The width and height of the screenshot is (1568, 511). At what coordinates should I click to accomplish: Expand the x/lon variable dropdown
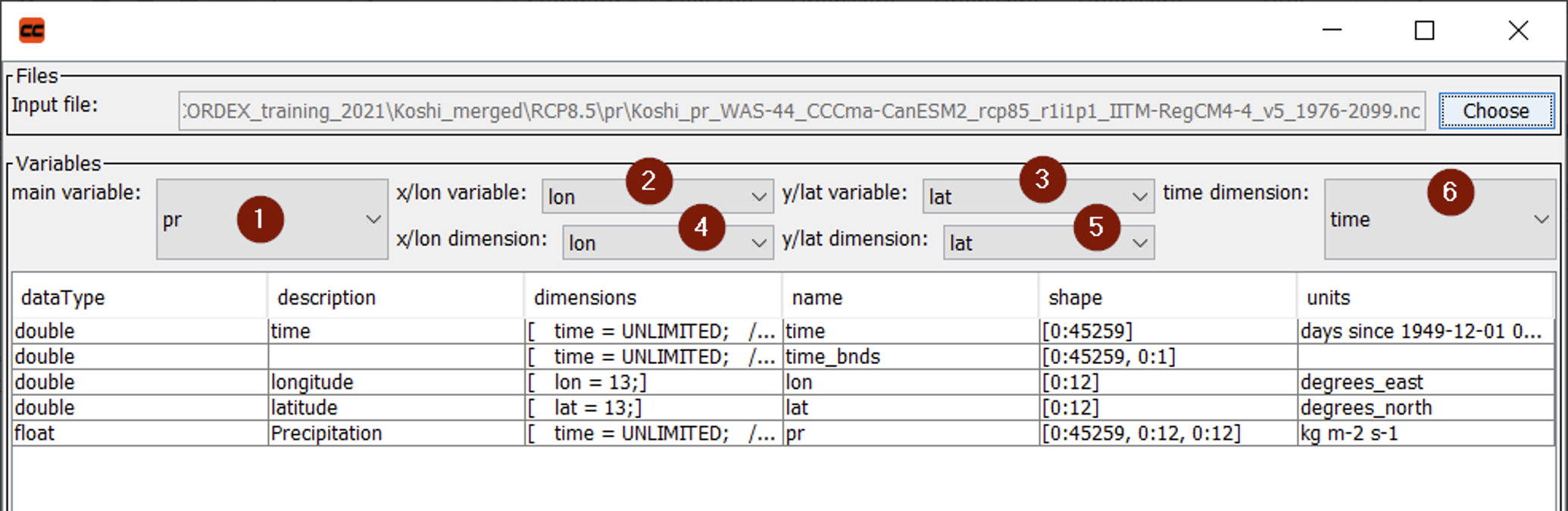click(x=657, y=197)
